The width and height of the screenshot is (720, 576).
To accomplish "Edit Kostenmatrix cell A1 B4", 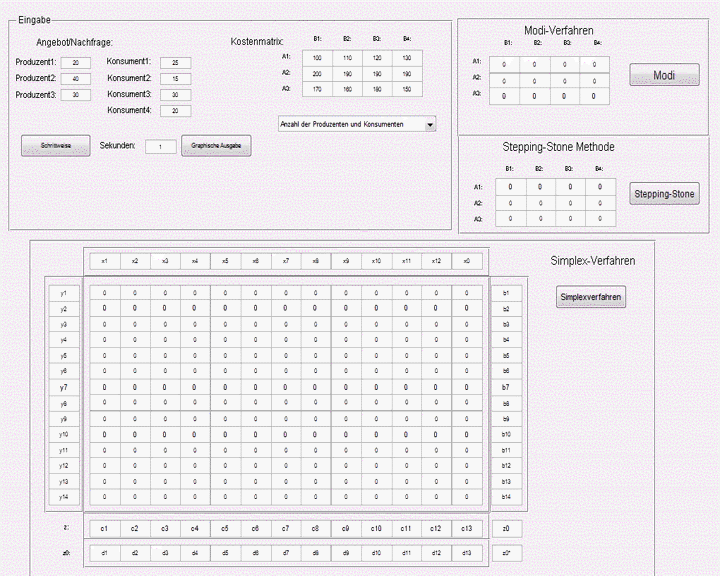I will point(407,58).
